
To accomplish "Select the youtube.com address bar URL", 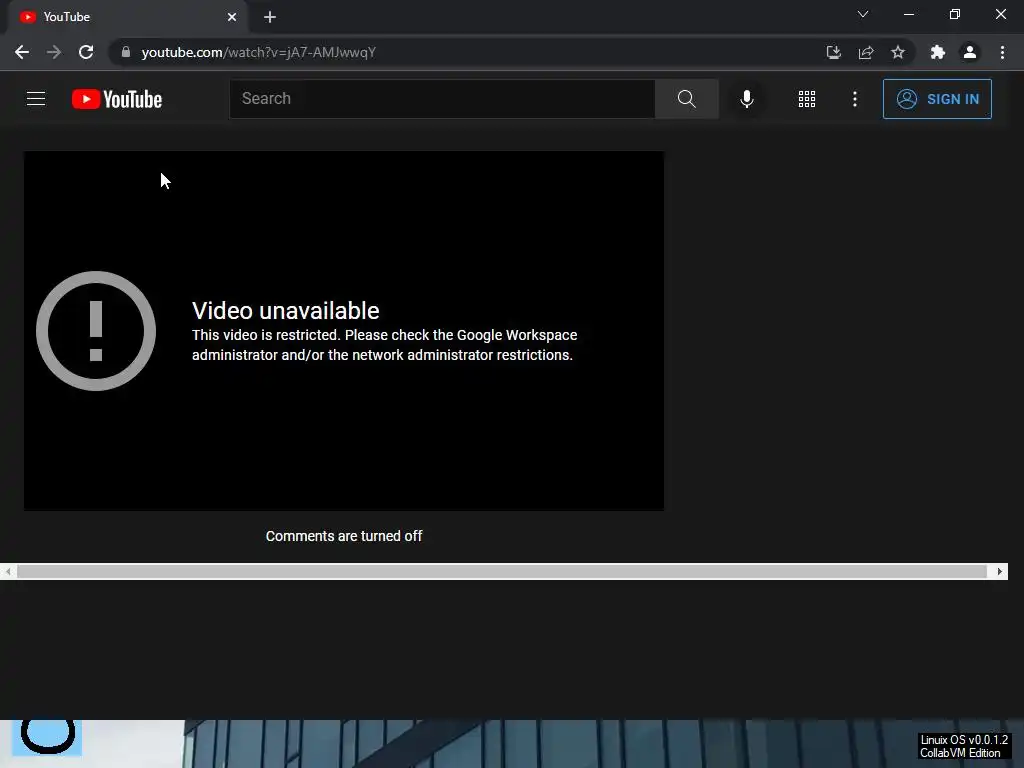I will coord(259,52).
